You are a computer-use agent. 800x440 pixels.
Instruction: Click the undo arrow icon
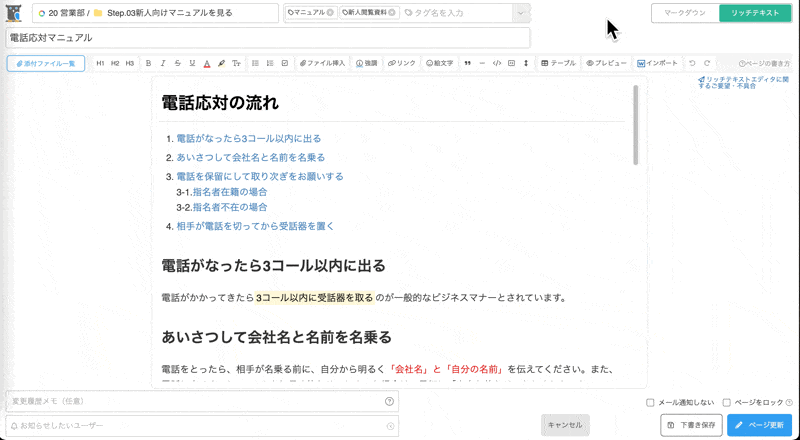pyautogui.click(x=693, y=63)
